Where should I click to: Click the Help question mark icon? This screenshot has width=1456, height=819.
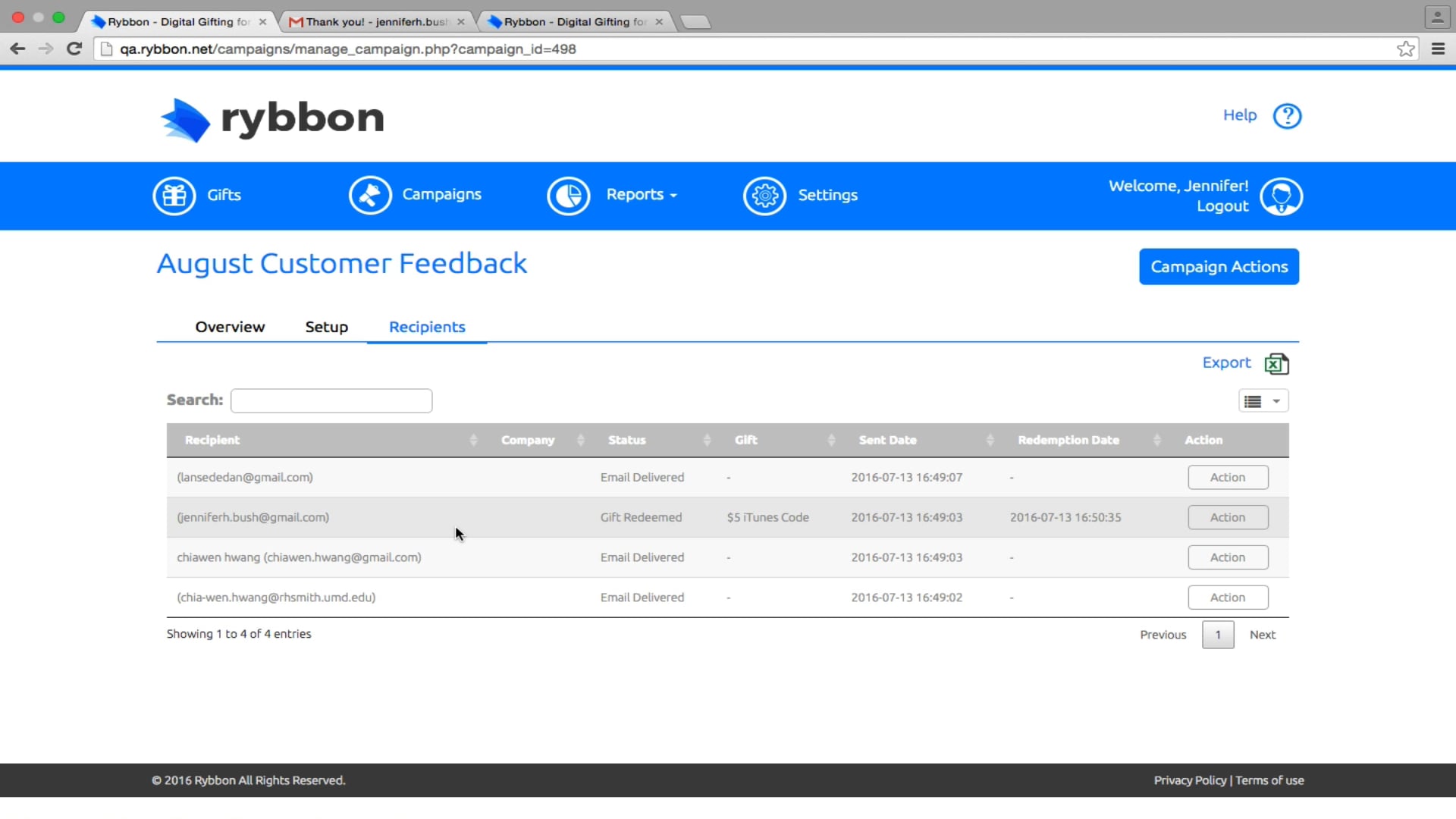click(x=1288, y=116)
